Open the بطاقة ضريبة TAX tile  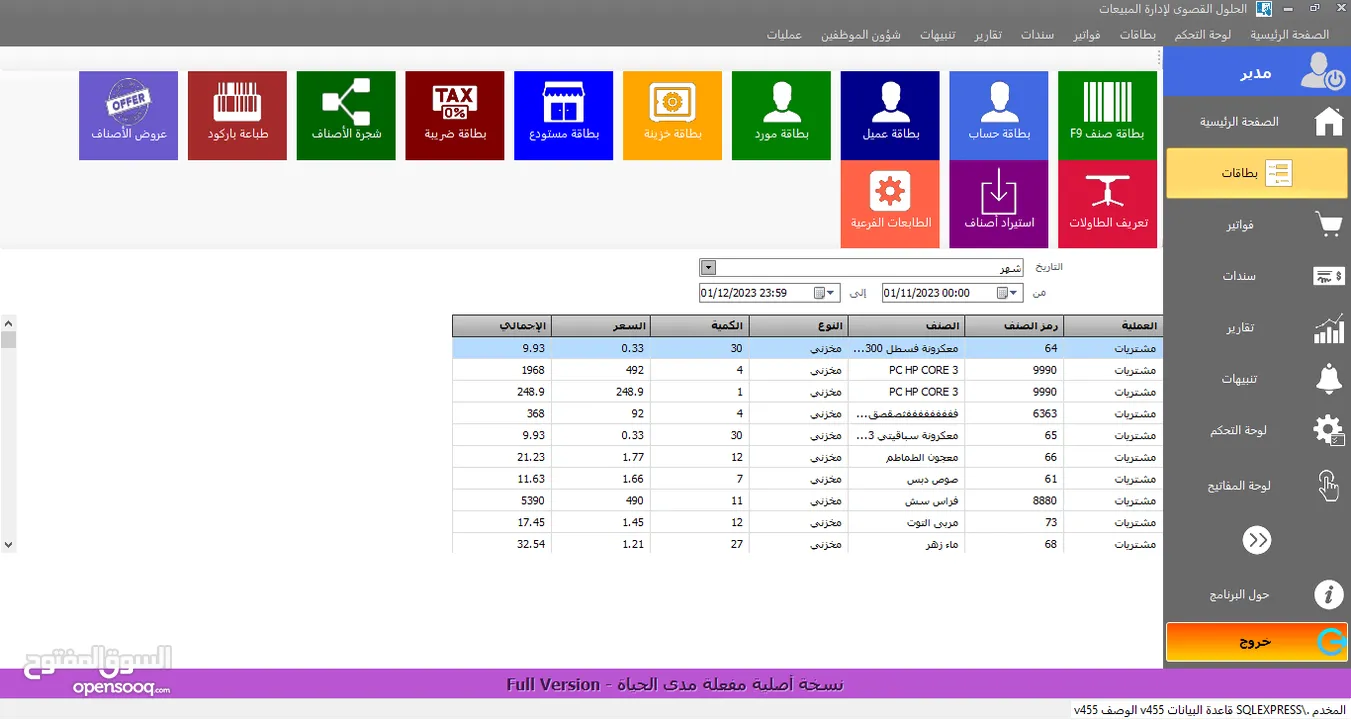pyautogui.click(x=455, y=115)
